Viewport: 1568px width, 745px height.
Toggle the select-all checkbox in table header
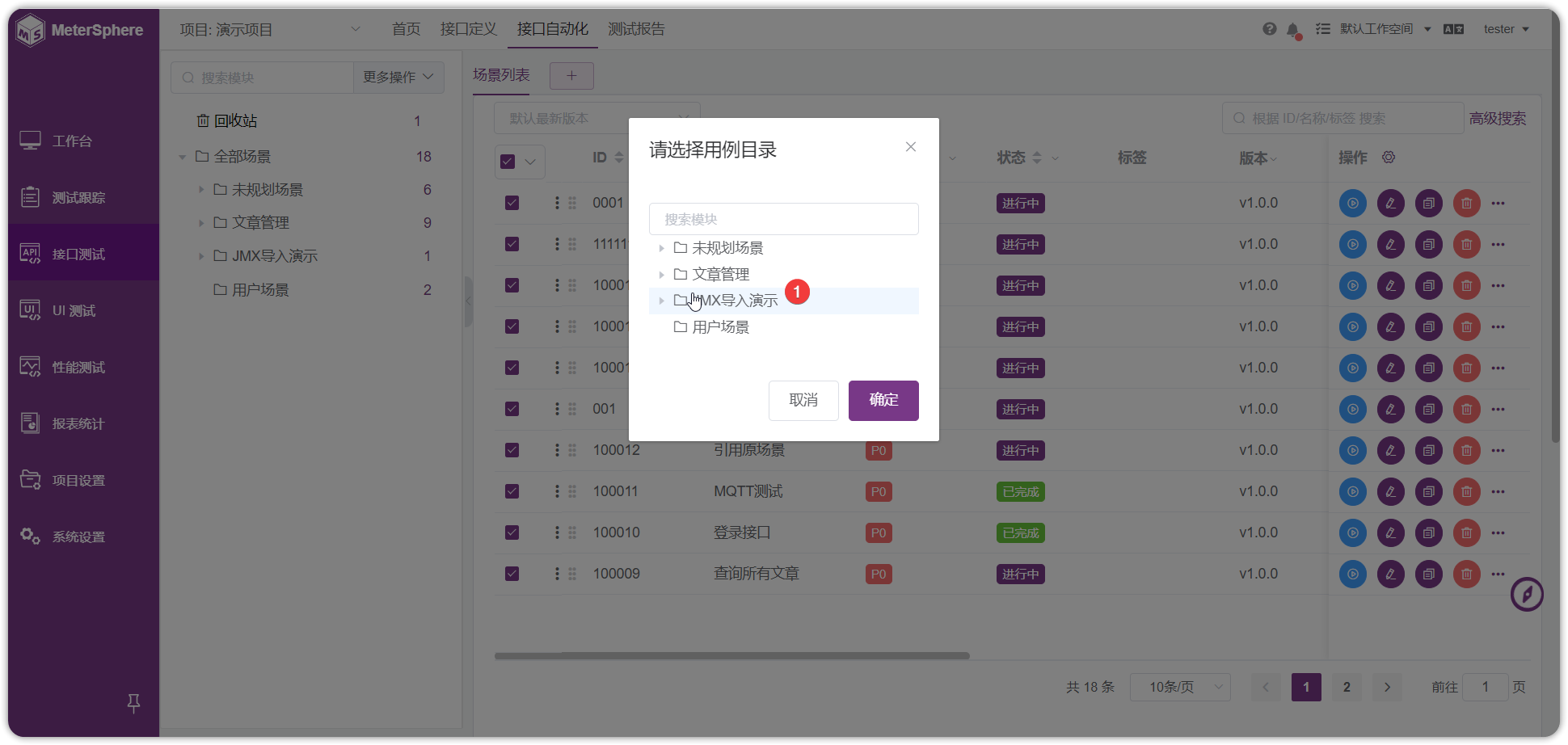[508, 162]
